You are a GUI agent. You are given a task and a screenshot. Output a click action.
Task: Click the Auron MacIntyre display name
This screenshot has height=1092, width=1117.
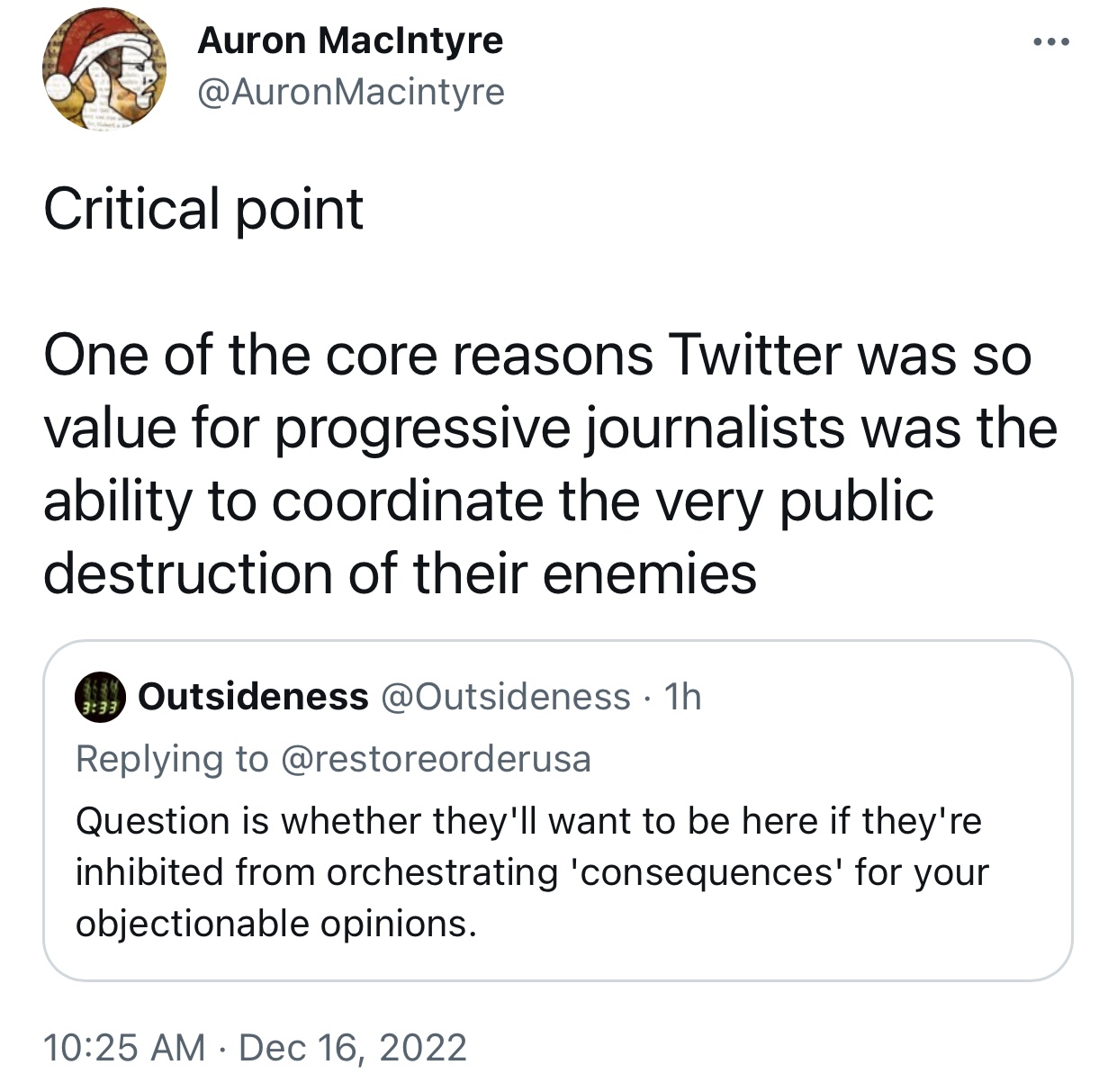click(350, 41)
